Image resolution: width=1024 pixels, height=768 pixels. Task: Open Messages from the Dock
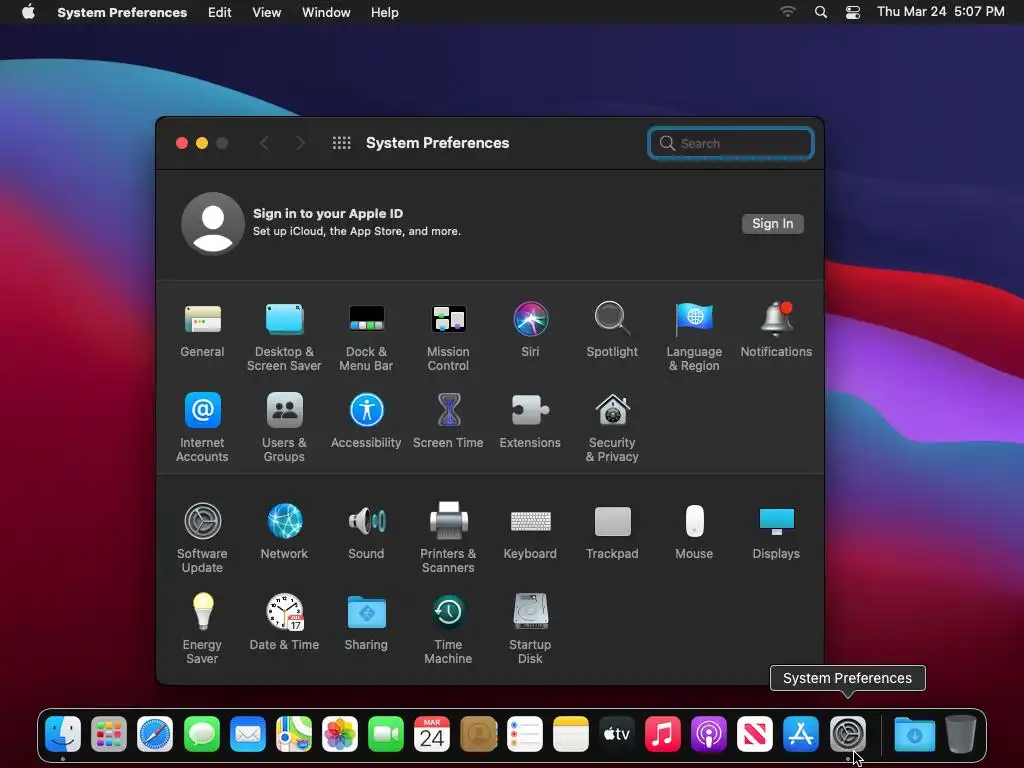pyautogui.click(x=202, y=734)
